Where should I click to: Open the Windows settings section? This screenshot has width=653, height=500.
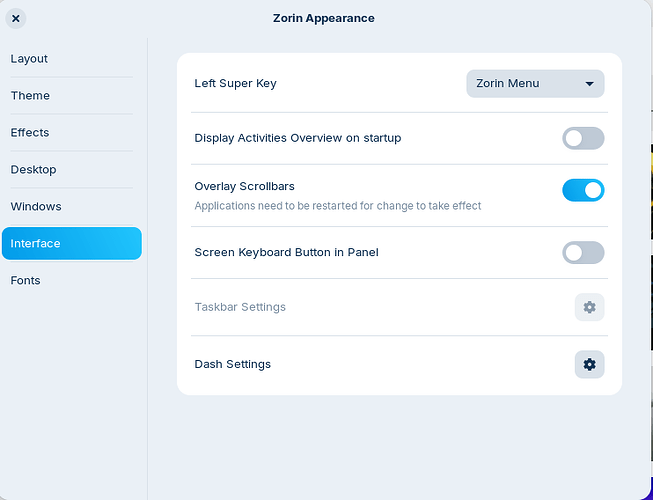tap(36, 207)
